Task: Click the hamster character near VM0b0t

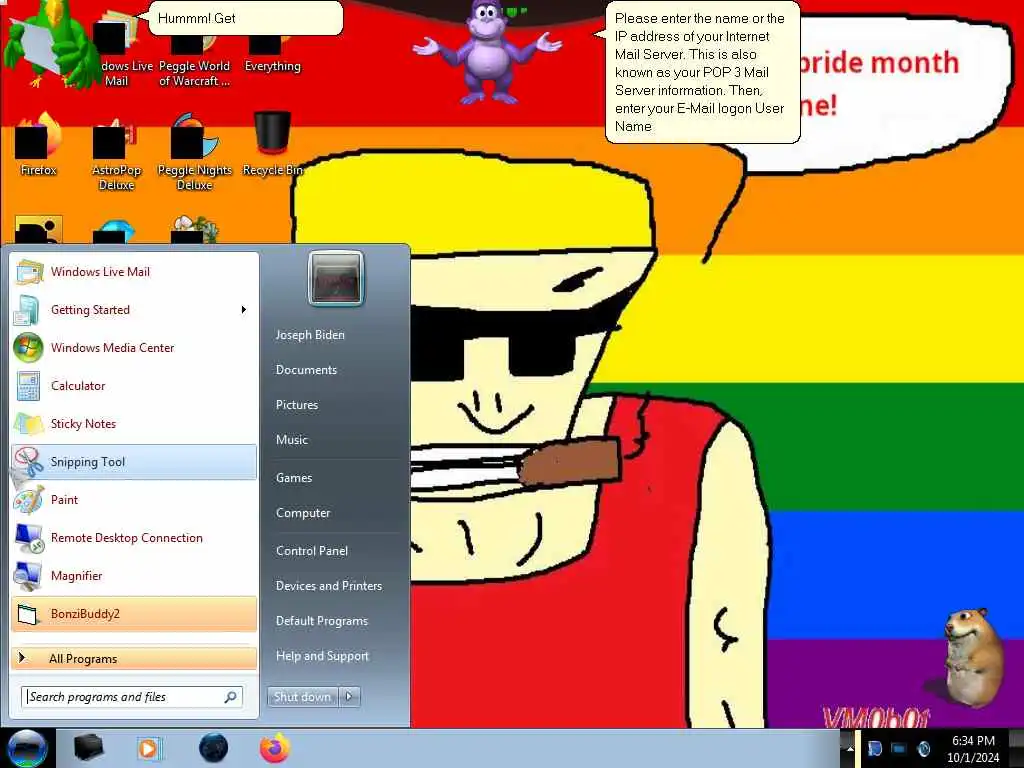Action: tap(973, 658)
